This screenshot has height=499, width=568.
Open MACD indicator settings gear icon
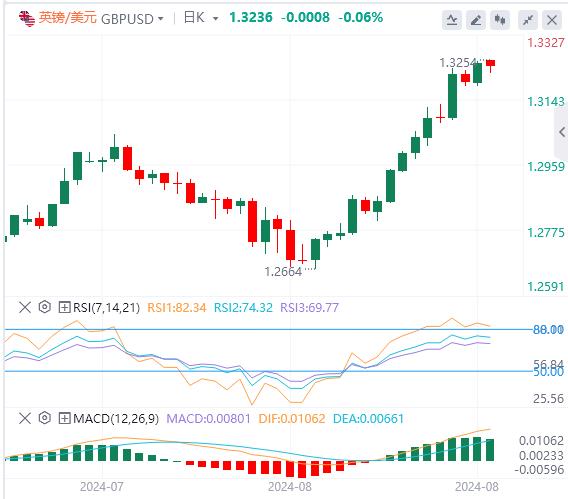[x=45, y=418]
